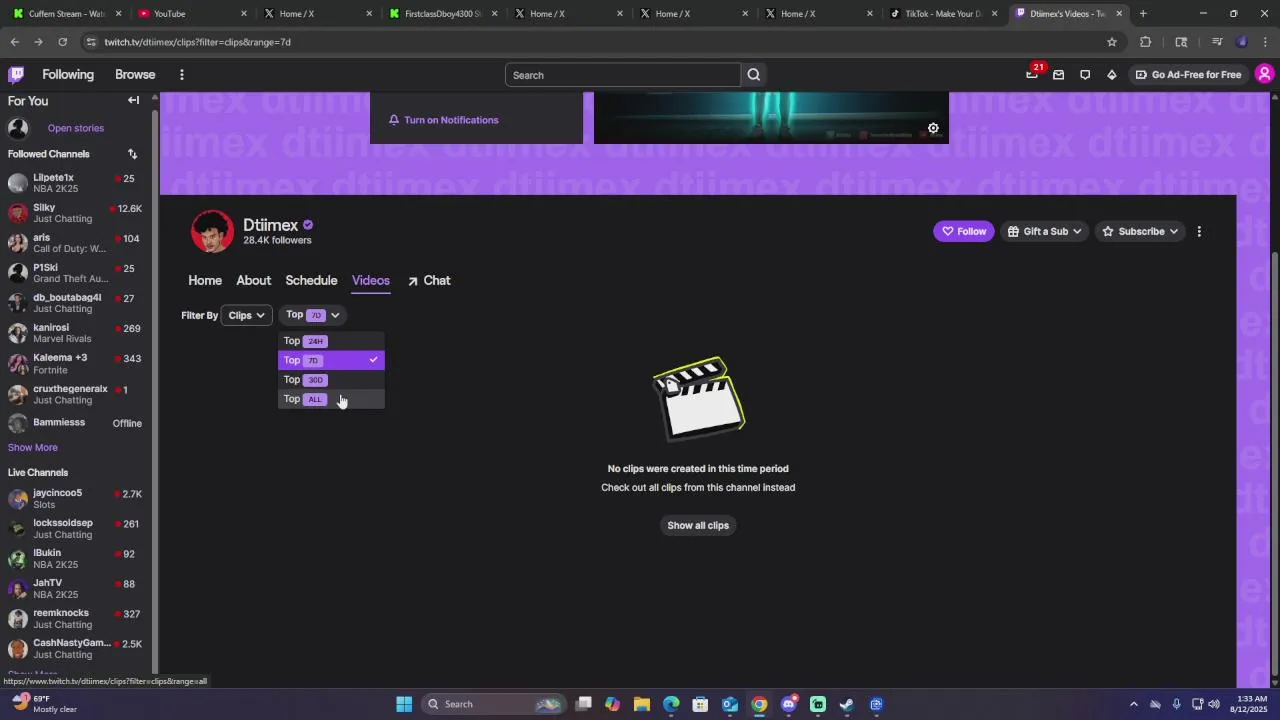Select Top 30D clips range
This screenshot has width=1280, height=720.
[x=331, y=380]
